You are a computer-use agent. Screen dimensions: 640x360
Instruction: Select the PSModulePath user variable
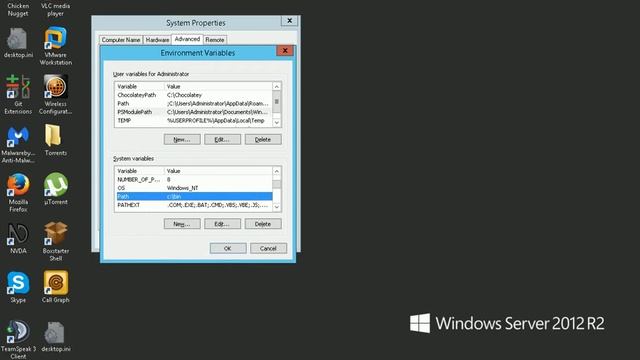[x=194, y=112]
